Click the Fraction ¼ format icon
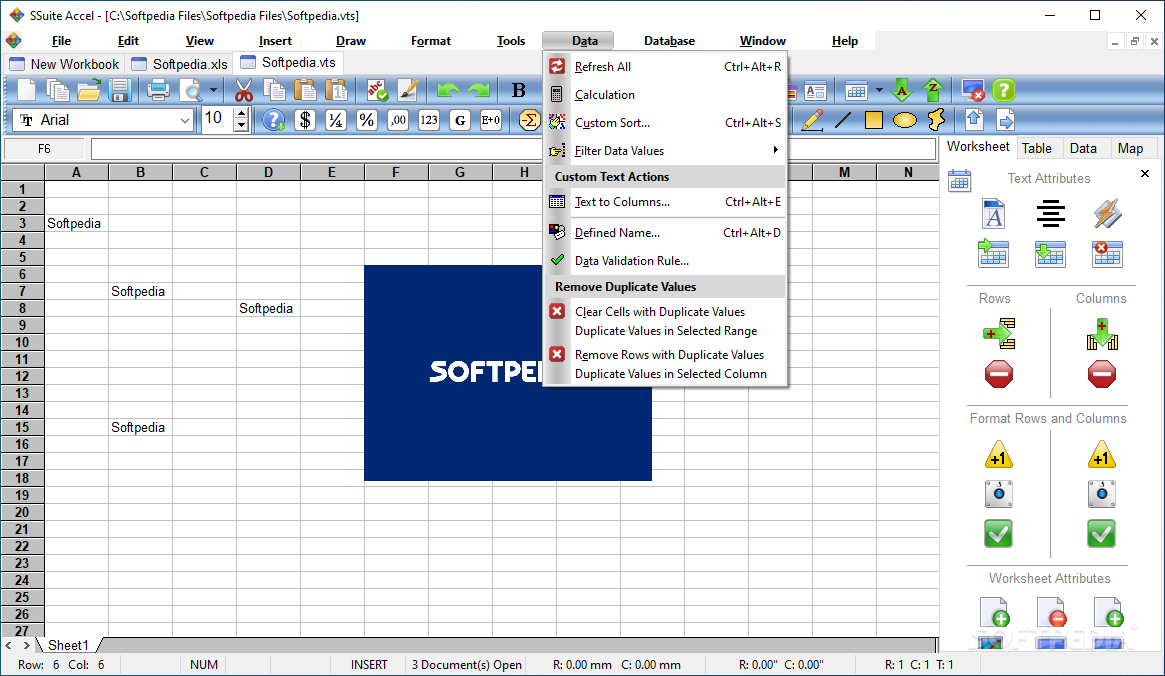1165x676 pixels. click(336, 120)
